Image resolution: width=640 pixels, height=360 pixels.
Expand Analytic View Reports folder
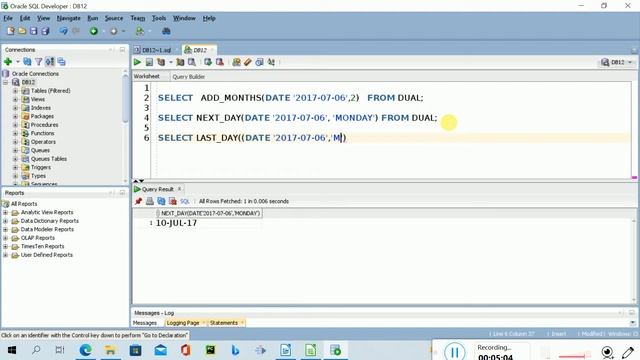[x=6, y=212]
